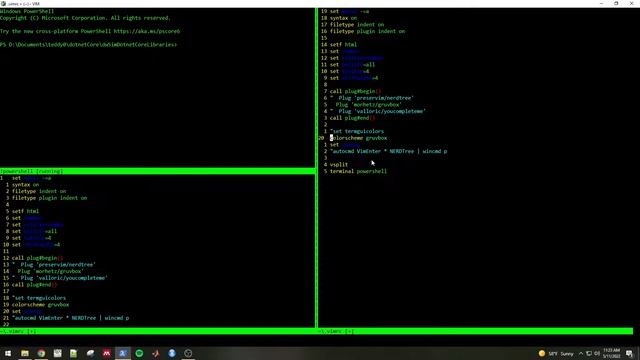Click the autocmd VimEnter line in the bottom-left pane
The height and width of the screenshot is (360, 640).
click(71, 318)
